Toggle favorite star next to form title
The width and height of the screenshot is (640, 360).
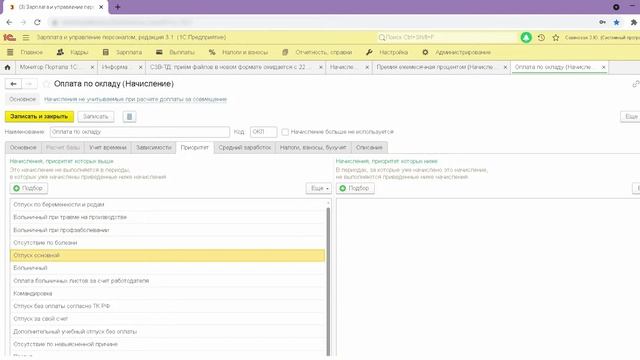coord(47,84)
